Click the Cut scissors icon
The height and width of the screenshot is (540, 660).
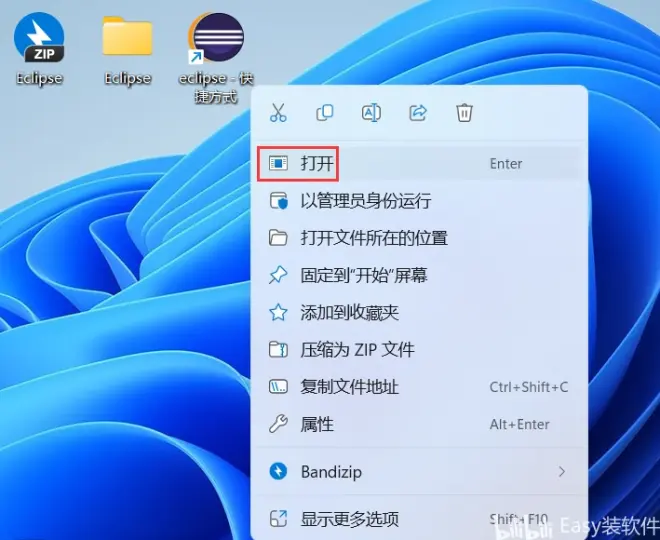click(x=278, y=113)
